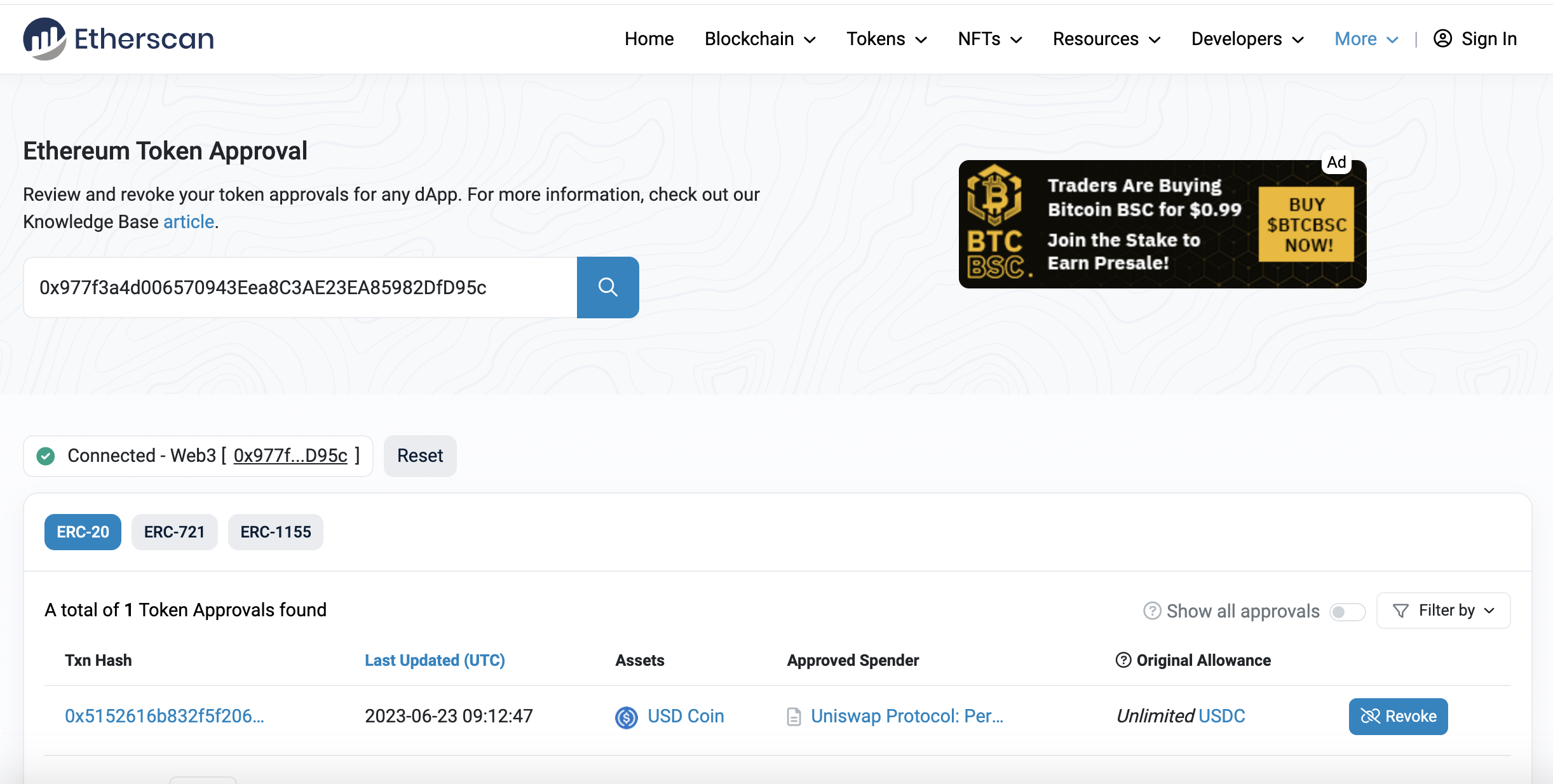1553x784 pixels.
Task: Expand the More navigation dropdown
Action: [1365, 39]
